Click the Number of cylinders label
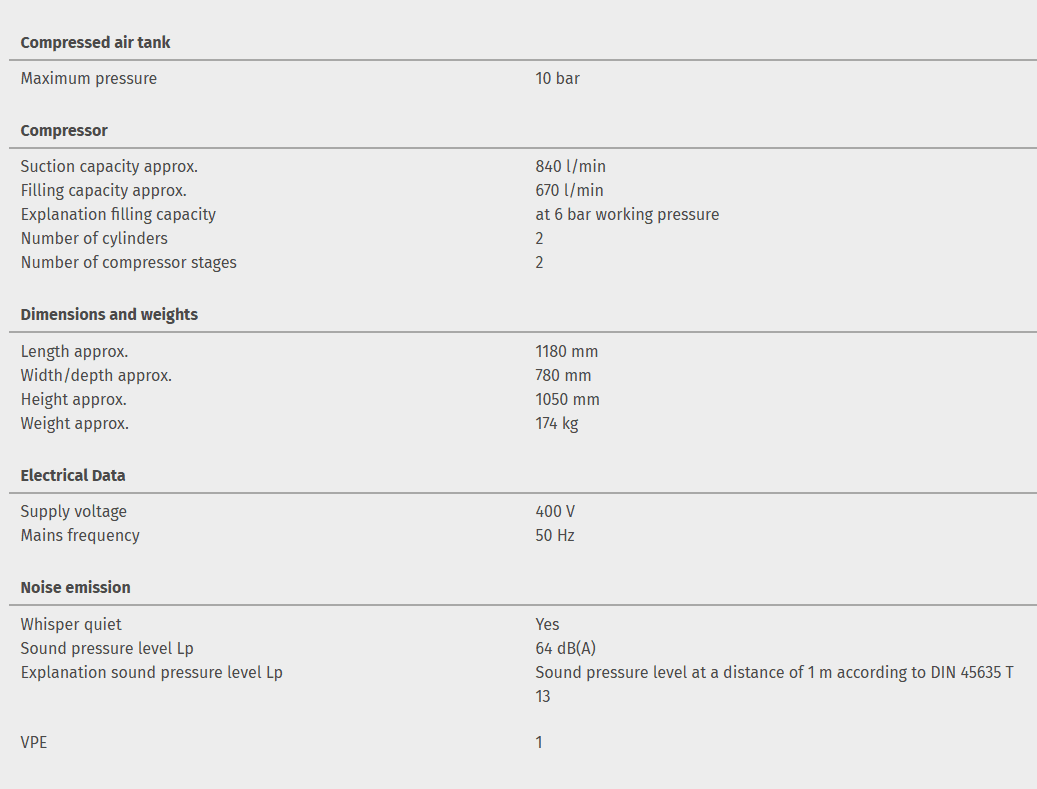The height and width of the screenshot is (789, 1037). (x=94, y=238)
